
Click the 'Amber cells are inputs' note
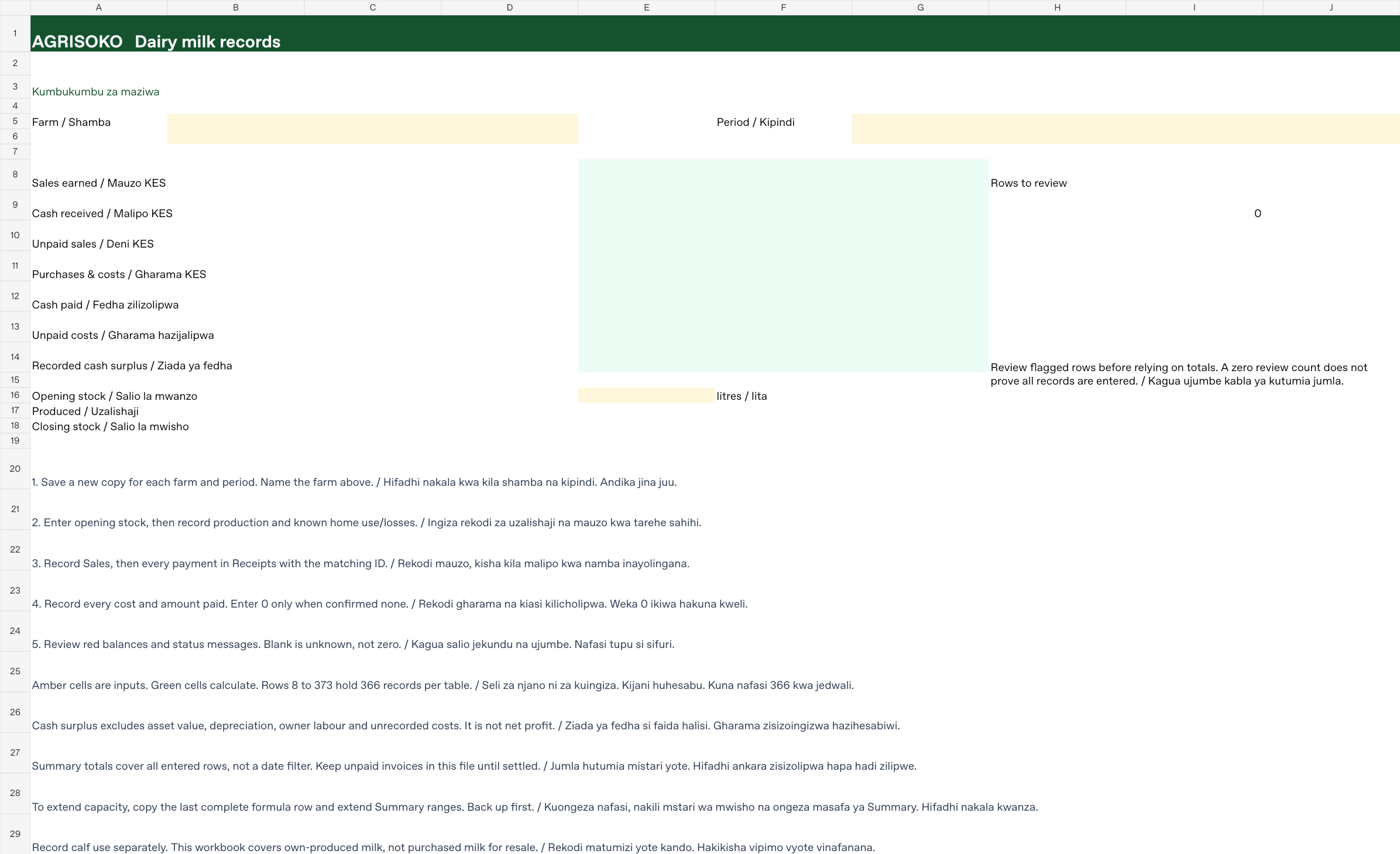(443, 685)
